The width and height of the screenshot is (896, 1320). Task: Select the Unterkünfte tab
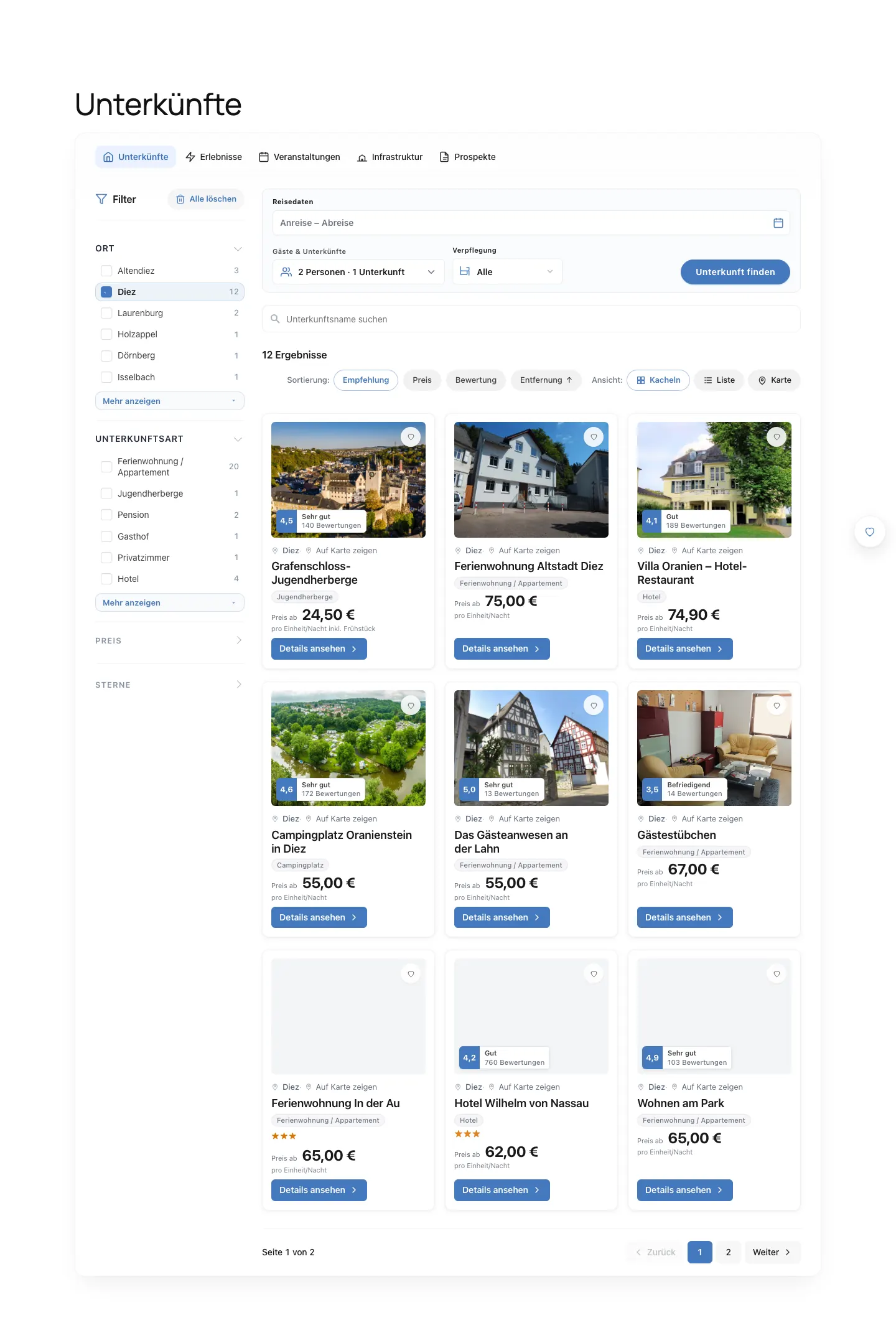click(136, 157)
